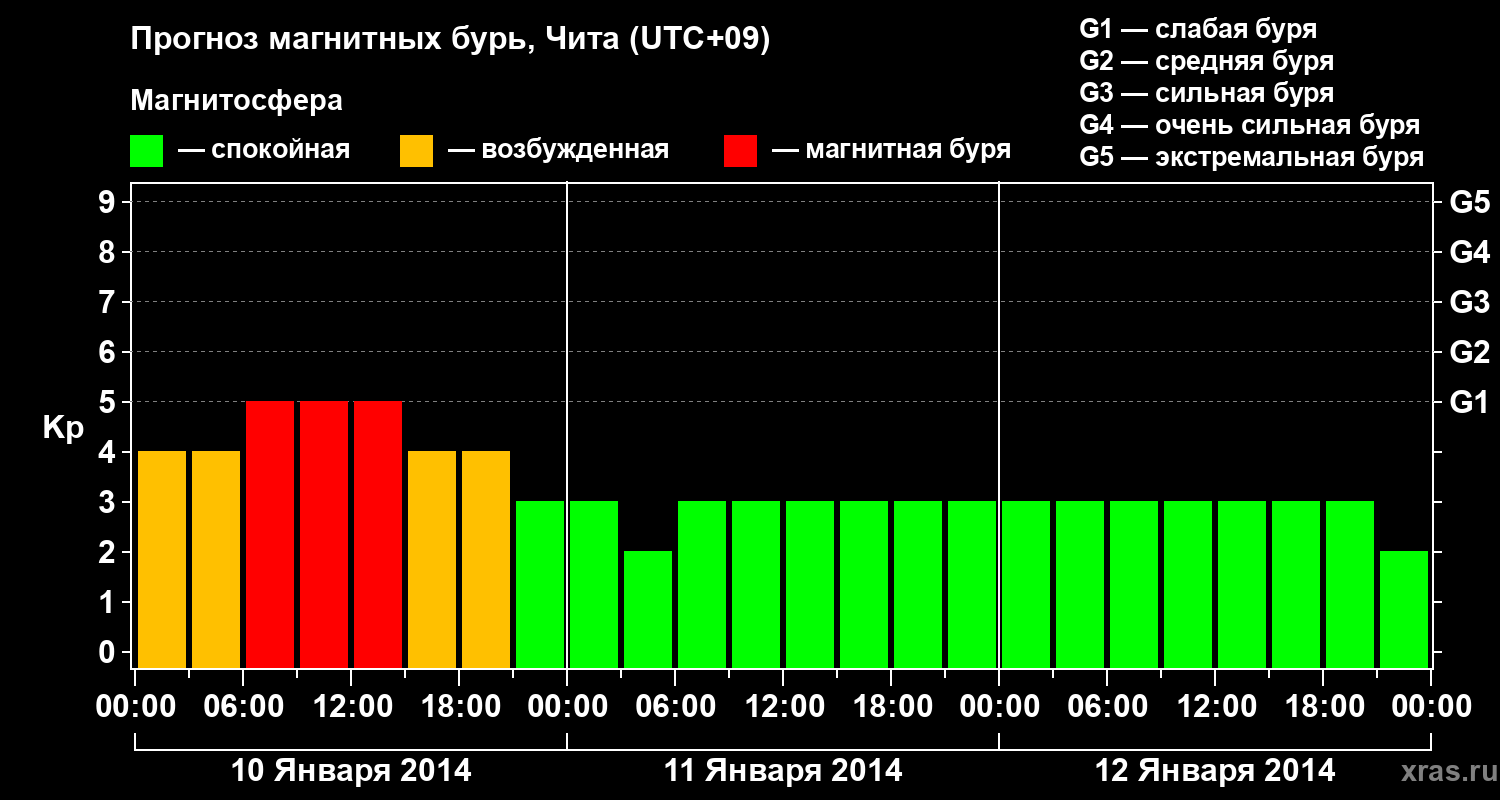Screen dimensions: 1500x800
Task: Click the first '06:00' time axis label
Action: pyautogui.click(x=243, y=707)
